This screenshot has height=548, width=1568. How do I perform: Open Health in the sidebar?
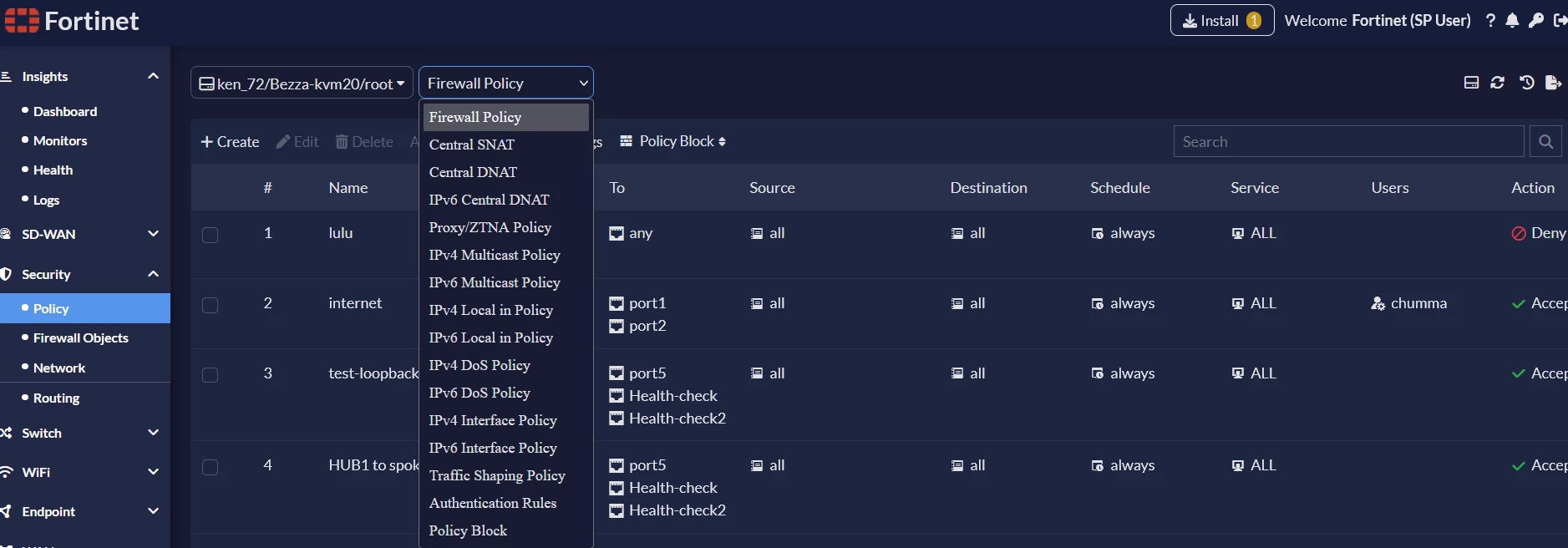click(53, 170)
